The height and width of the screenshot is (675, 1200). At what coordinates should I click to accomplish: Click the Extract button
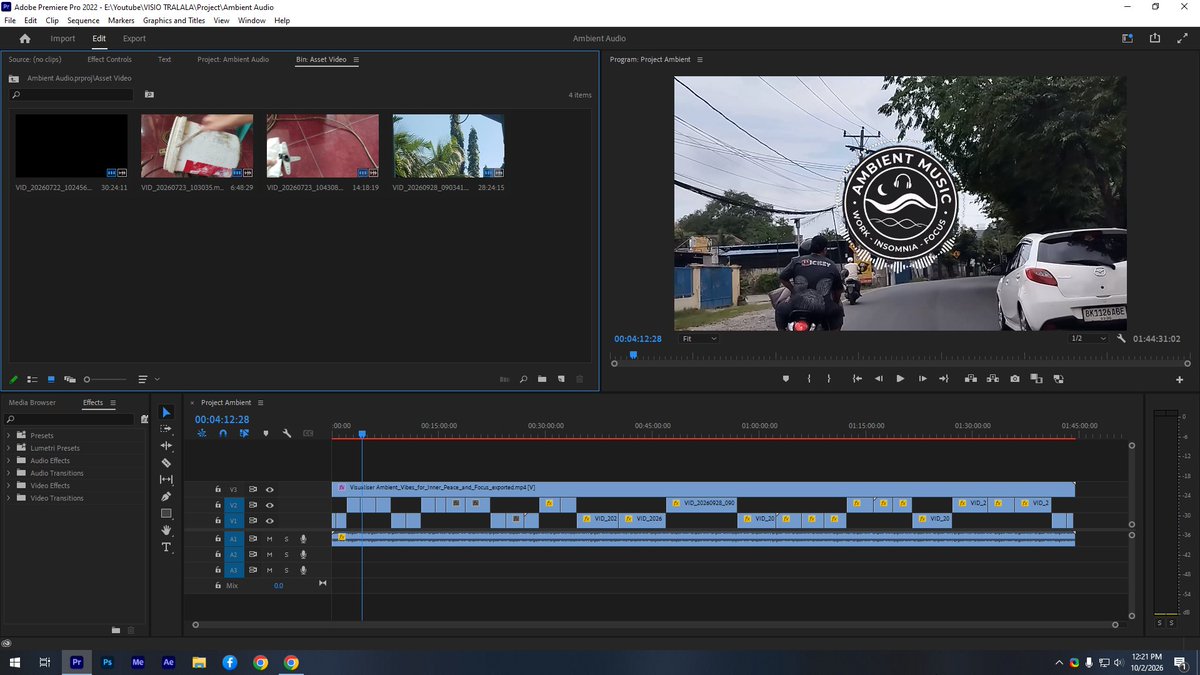pyautogui.click(x=993, y=379)
